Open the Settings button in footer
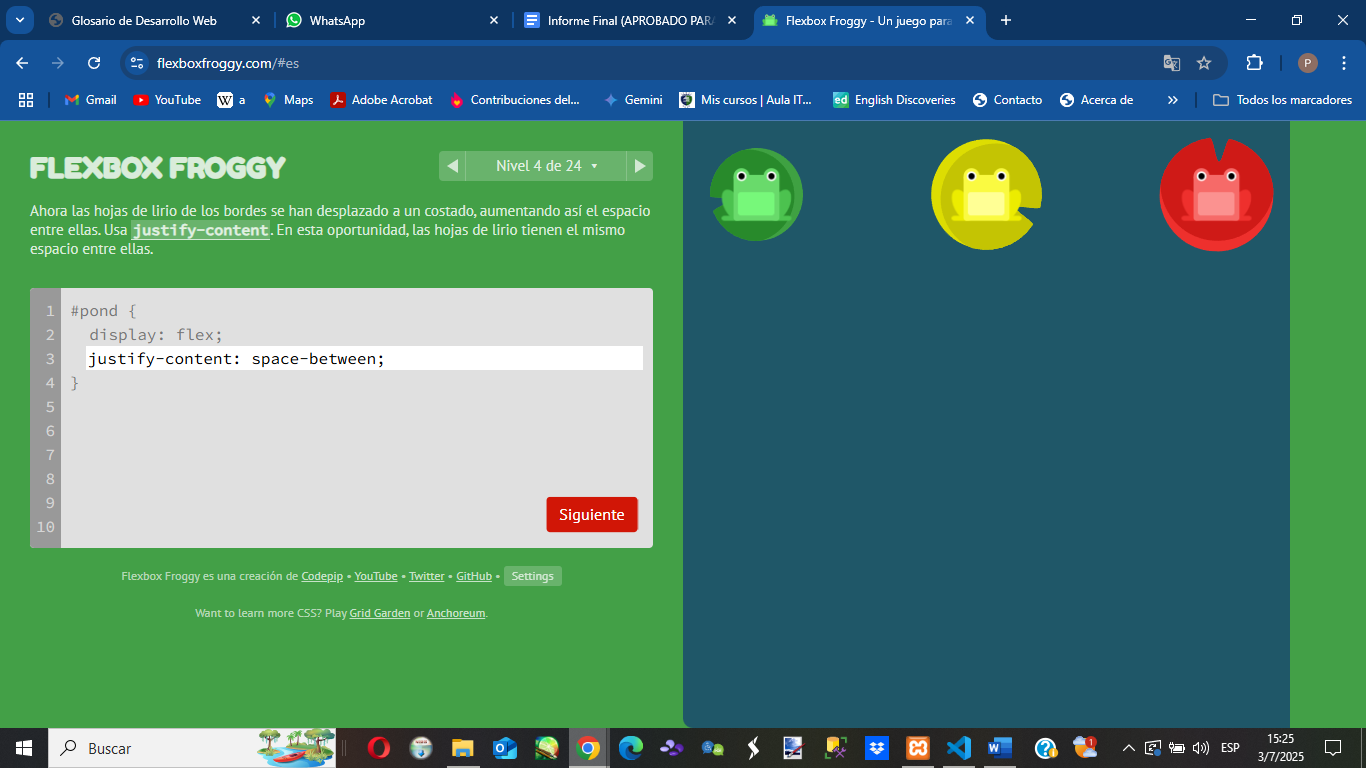This screenshot has height=768, width=1366. 533,576
